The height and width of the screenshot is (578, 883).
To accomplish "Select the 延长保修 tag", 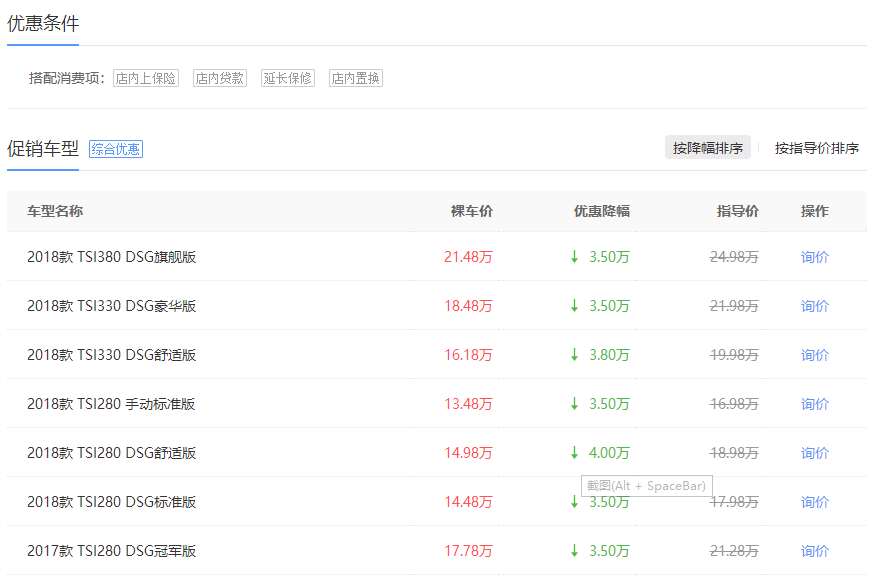I will [x=288, y=78].
